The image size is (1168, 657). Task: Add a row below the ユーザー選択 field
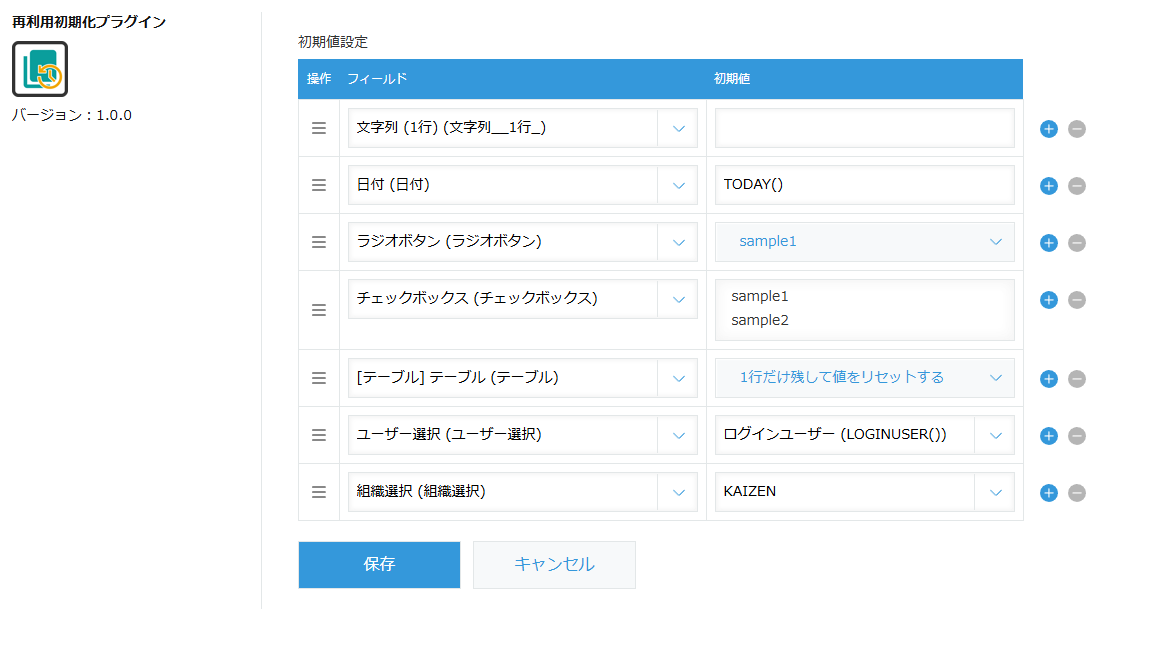(x=1048, y=435)
